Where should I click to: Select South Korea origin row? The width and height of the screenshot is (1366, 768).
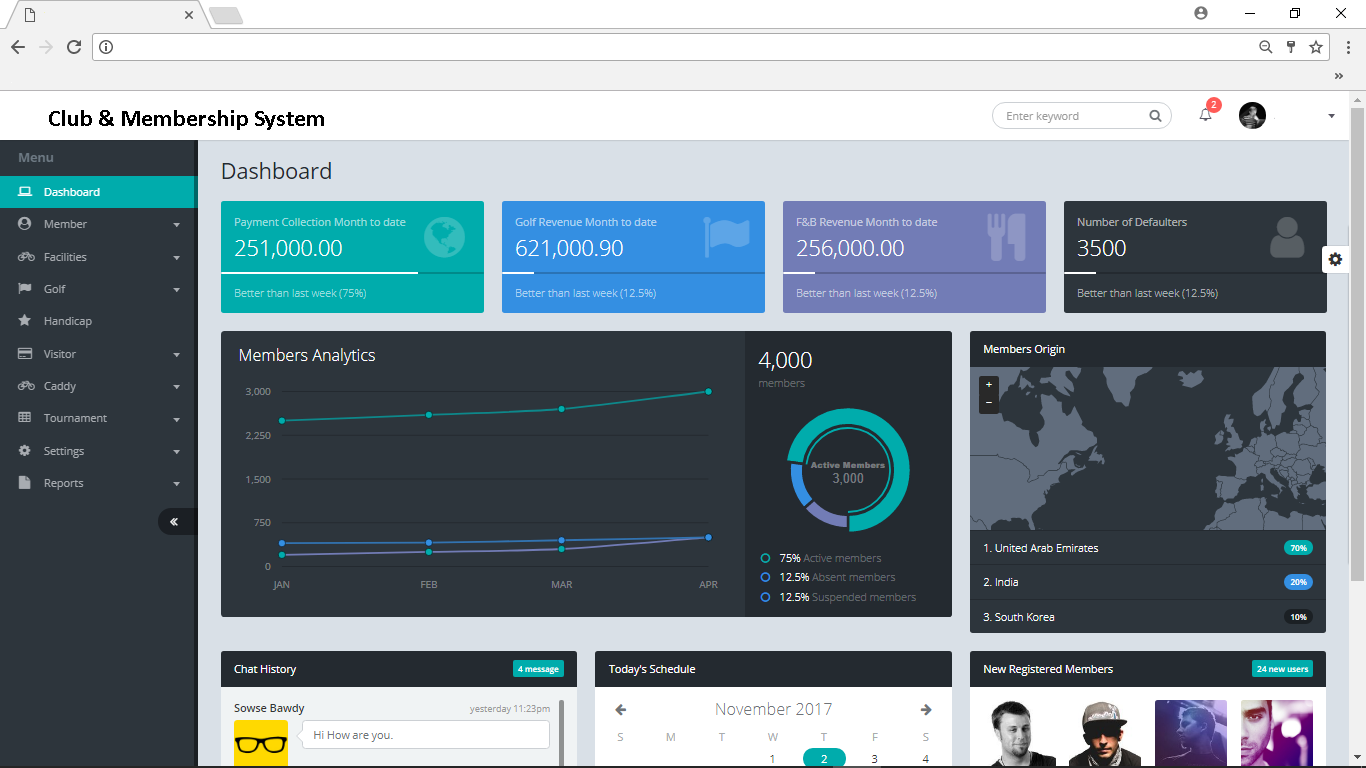point(1148,617)
